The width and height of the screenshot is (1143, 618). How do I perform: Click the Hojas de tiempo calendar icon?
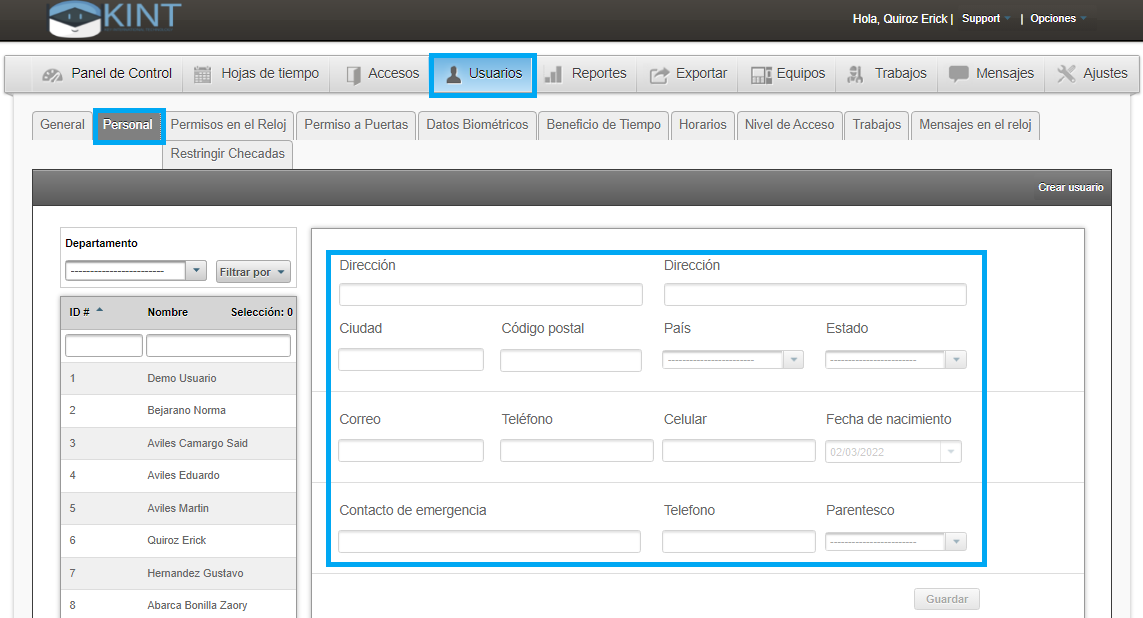(203, 75)
